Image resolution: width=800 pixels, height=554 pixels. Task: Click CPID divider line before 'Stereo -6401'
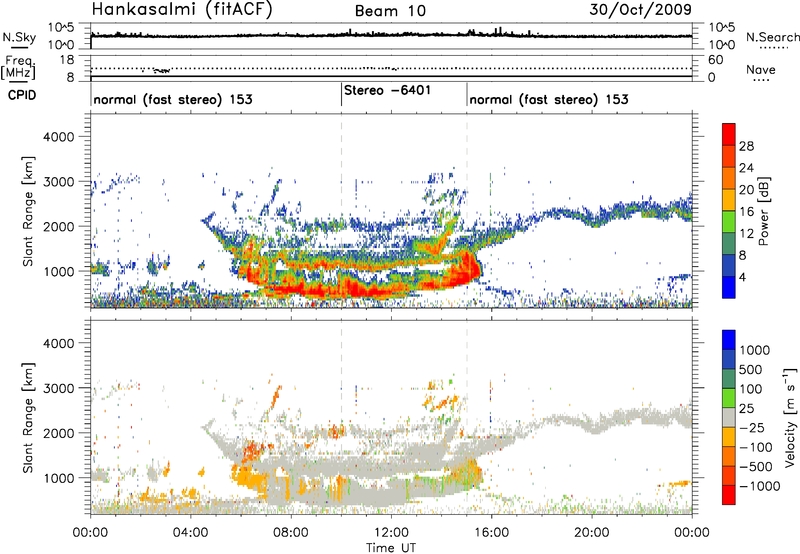coord(341,95)
